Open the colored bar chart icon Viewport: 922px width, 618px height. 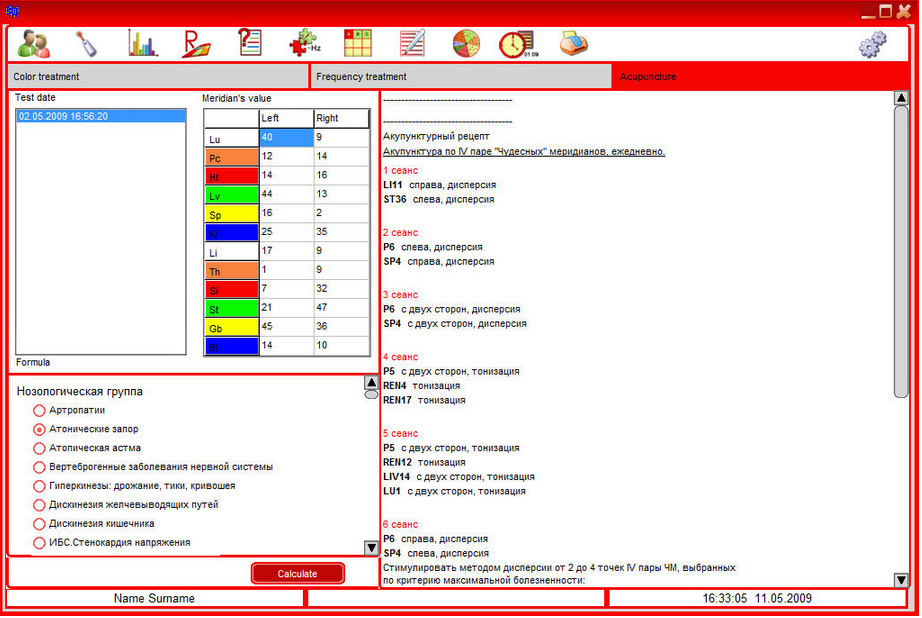[142, 43]
